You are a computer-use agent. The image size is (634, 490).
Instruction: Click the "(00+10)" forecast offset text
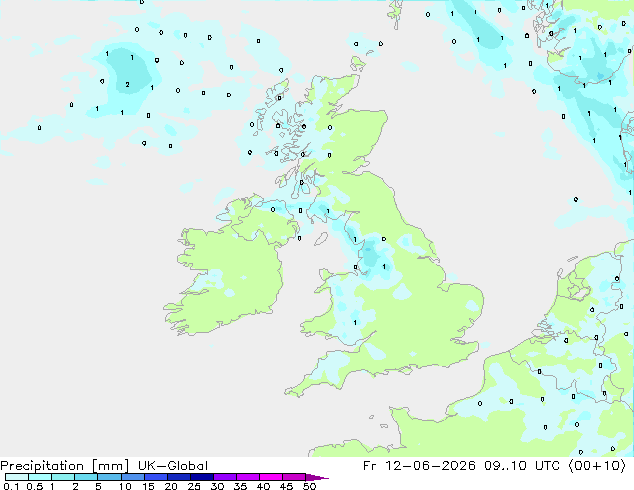597,466
